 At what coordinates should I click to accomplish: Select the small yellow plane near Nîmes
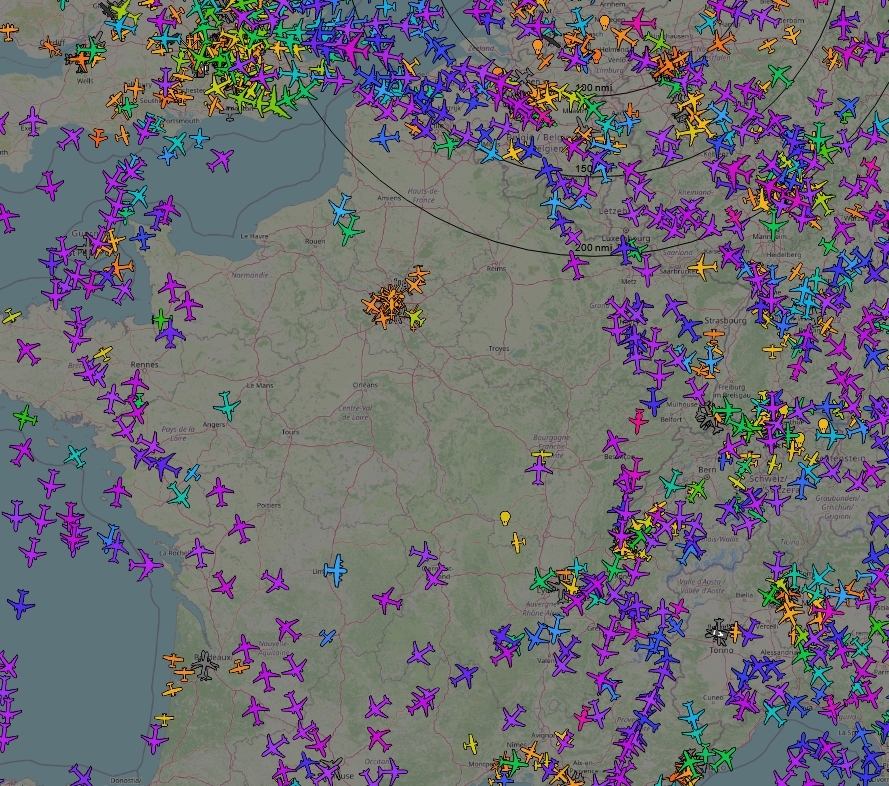(471, 743)
